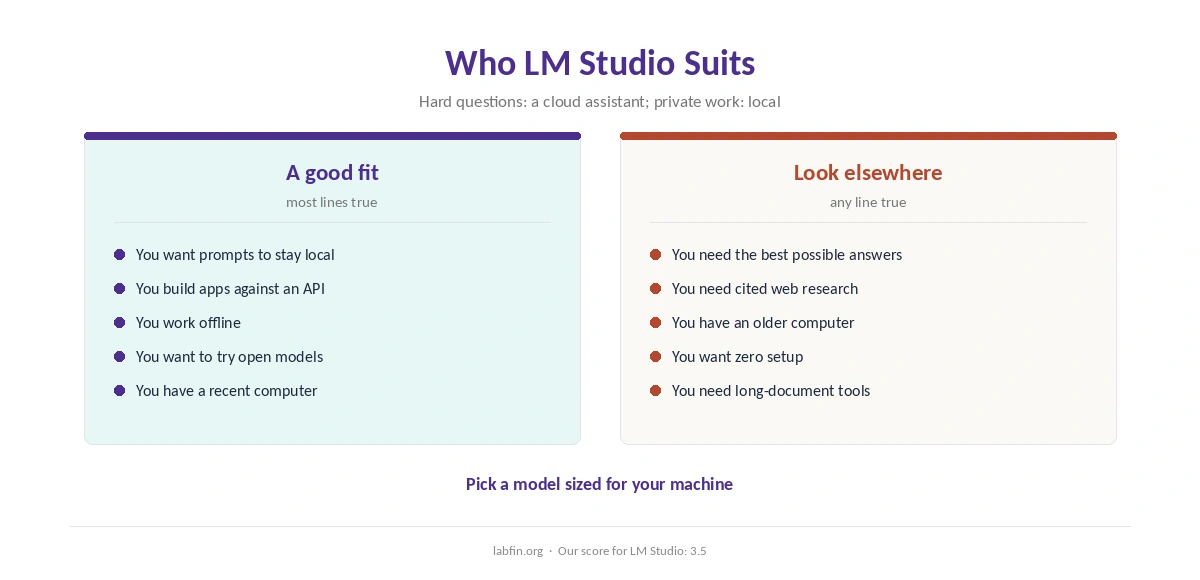Click the red bullet beside 'You want zero setup'
1200x580 pixels.
click(656, 357)
